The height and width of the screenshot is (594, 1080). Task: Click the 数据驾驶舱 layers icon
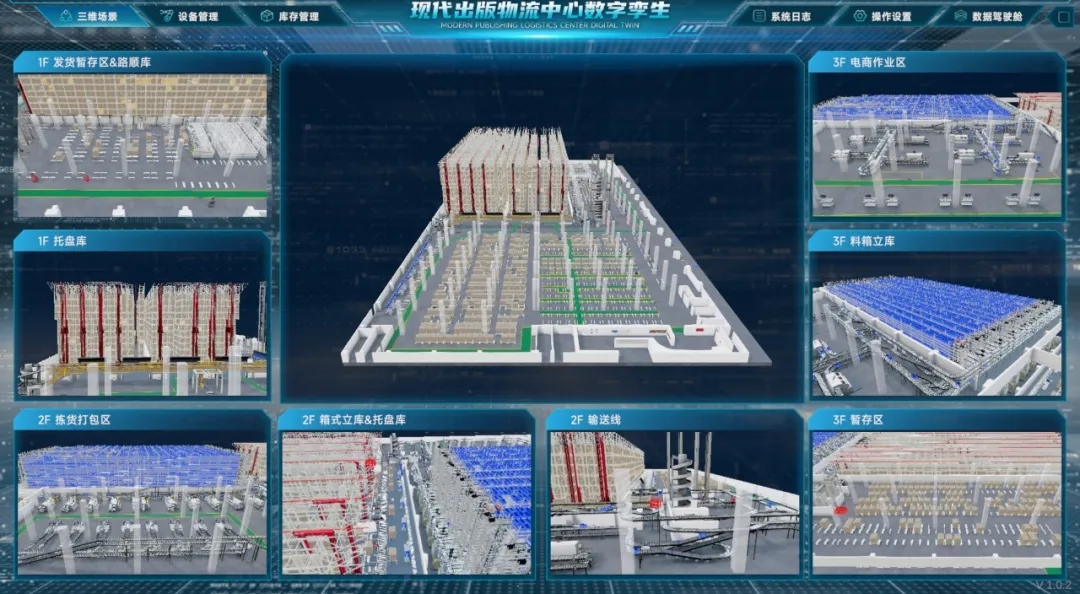[x=960, y=16]
